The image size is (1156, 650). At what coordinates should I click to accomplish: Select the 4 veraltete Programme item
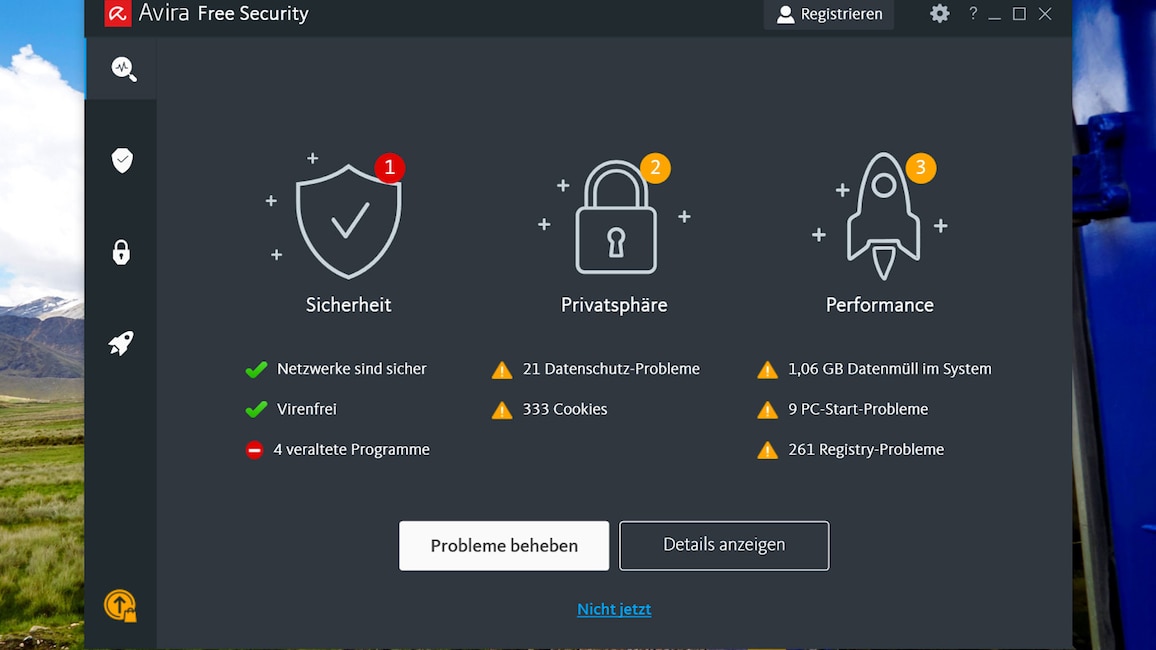coord(351,450)
